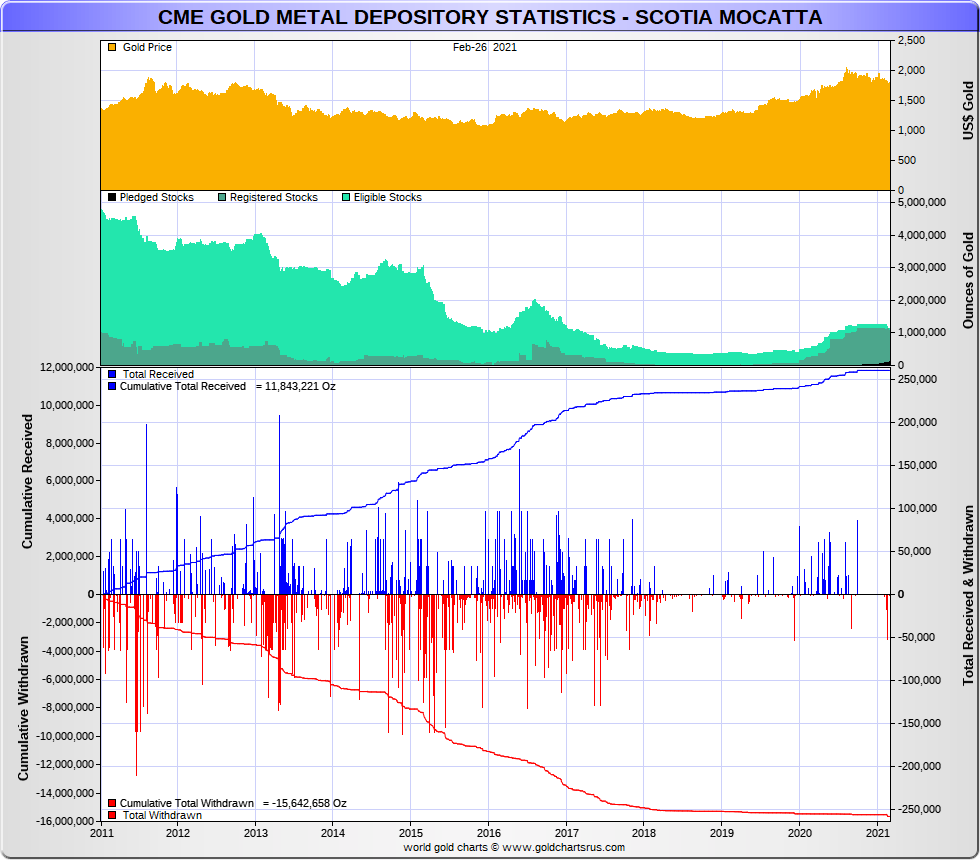
Task: Click the 2018 x-axis label
Action: [x=644, y=833]
